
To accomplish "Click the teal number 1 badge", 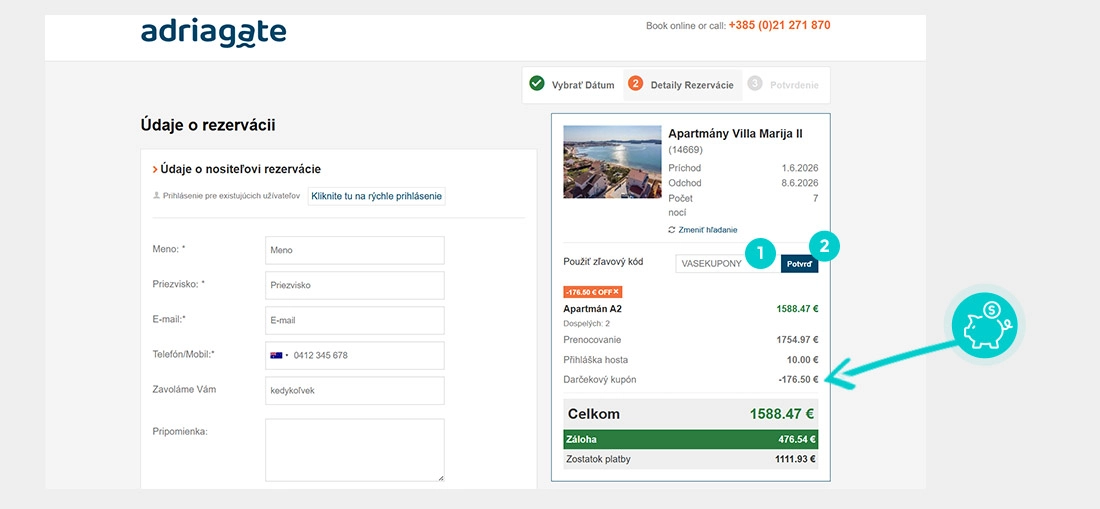I will pyautogui.click(x=761, y=254).
